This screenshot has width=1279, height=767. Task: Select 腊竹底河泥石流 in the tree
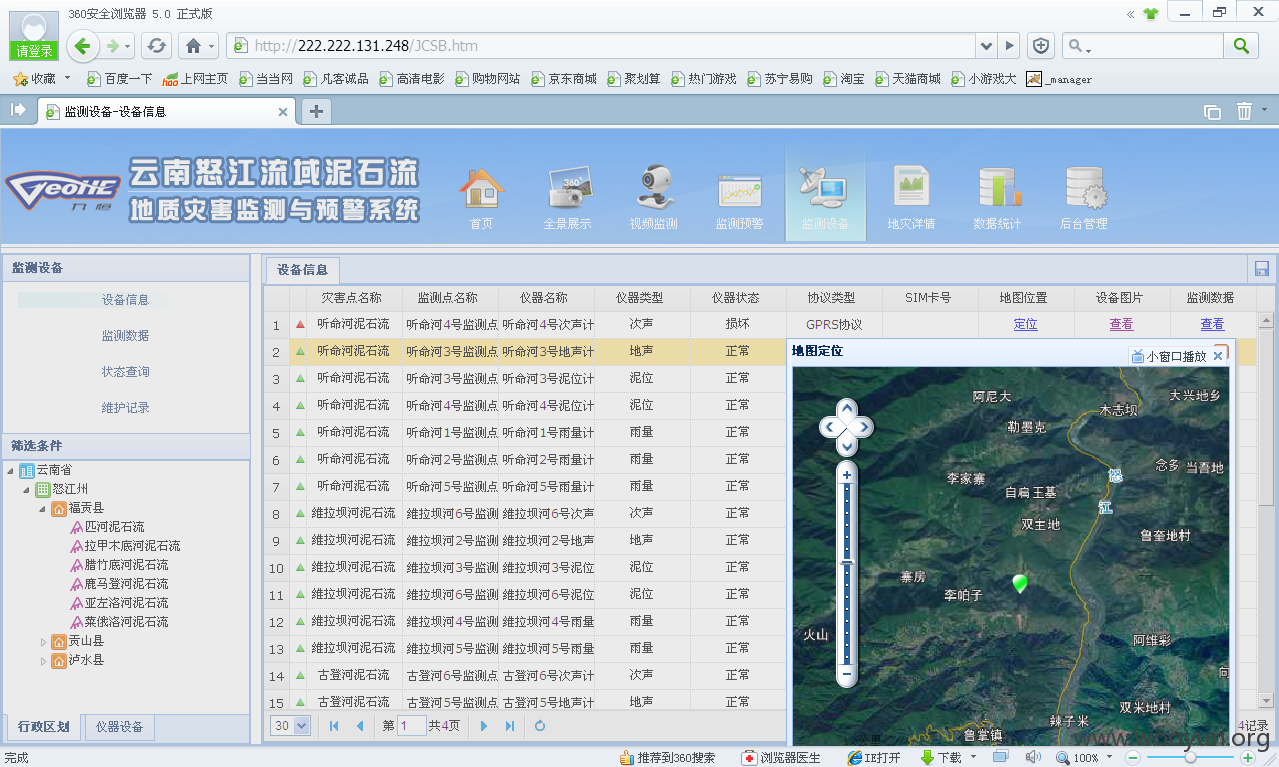[x=126, y=565]
